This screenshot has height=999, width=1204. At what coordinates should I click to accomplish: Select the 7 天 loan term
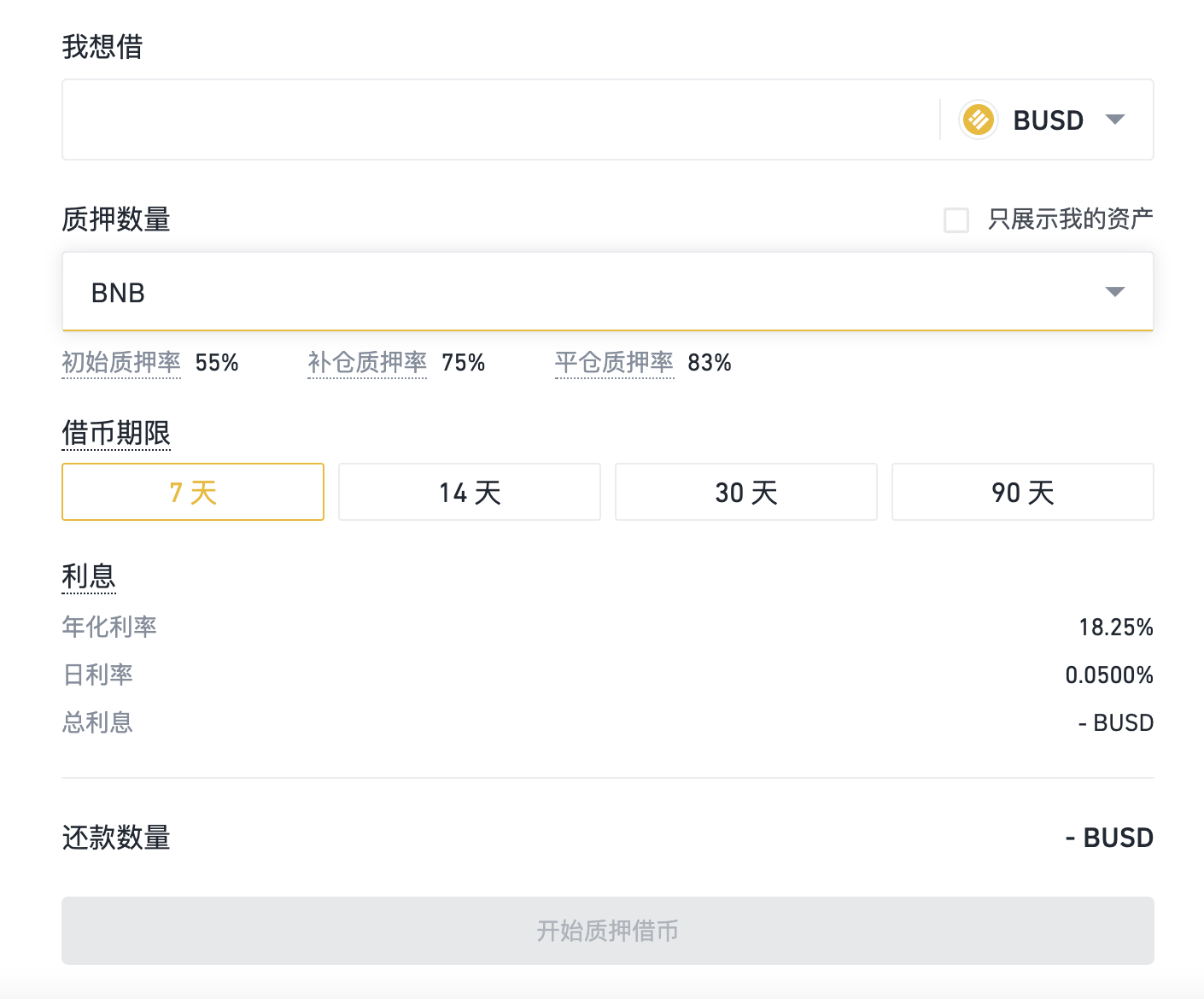193,492
